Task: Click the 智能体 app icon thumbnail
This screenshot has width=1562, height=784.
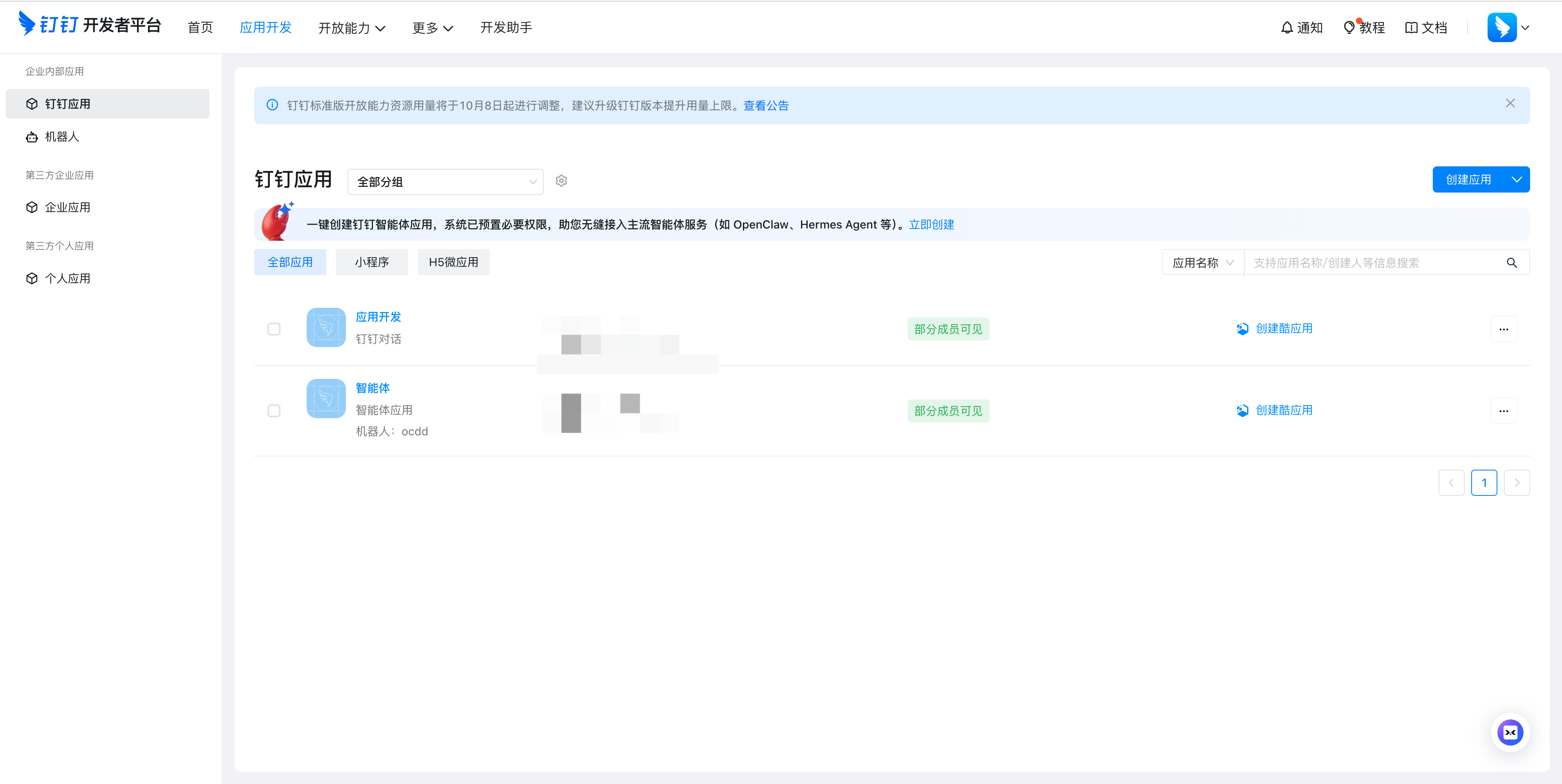Action: 325,399
